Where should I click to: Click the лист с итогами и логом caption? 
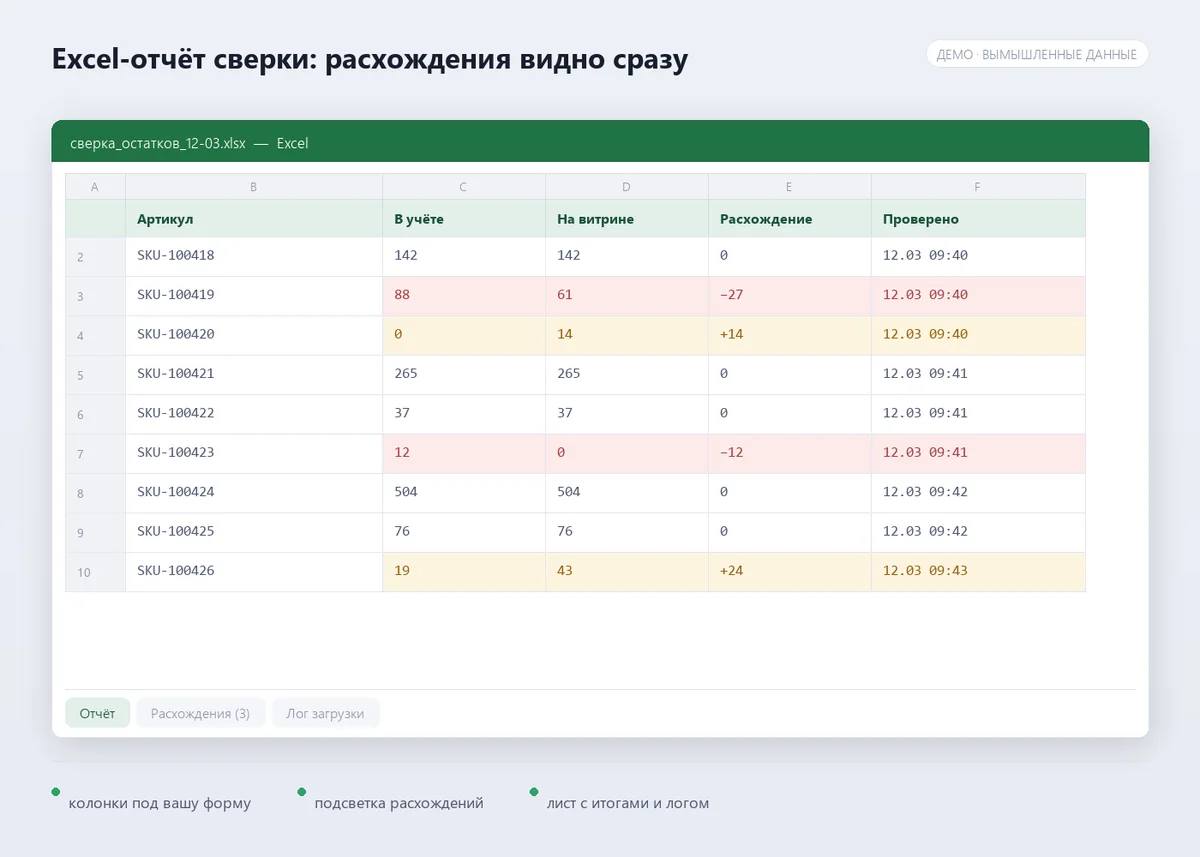628,803
